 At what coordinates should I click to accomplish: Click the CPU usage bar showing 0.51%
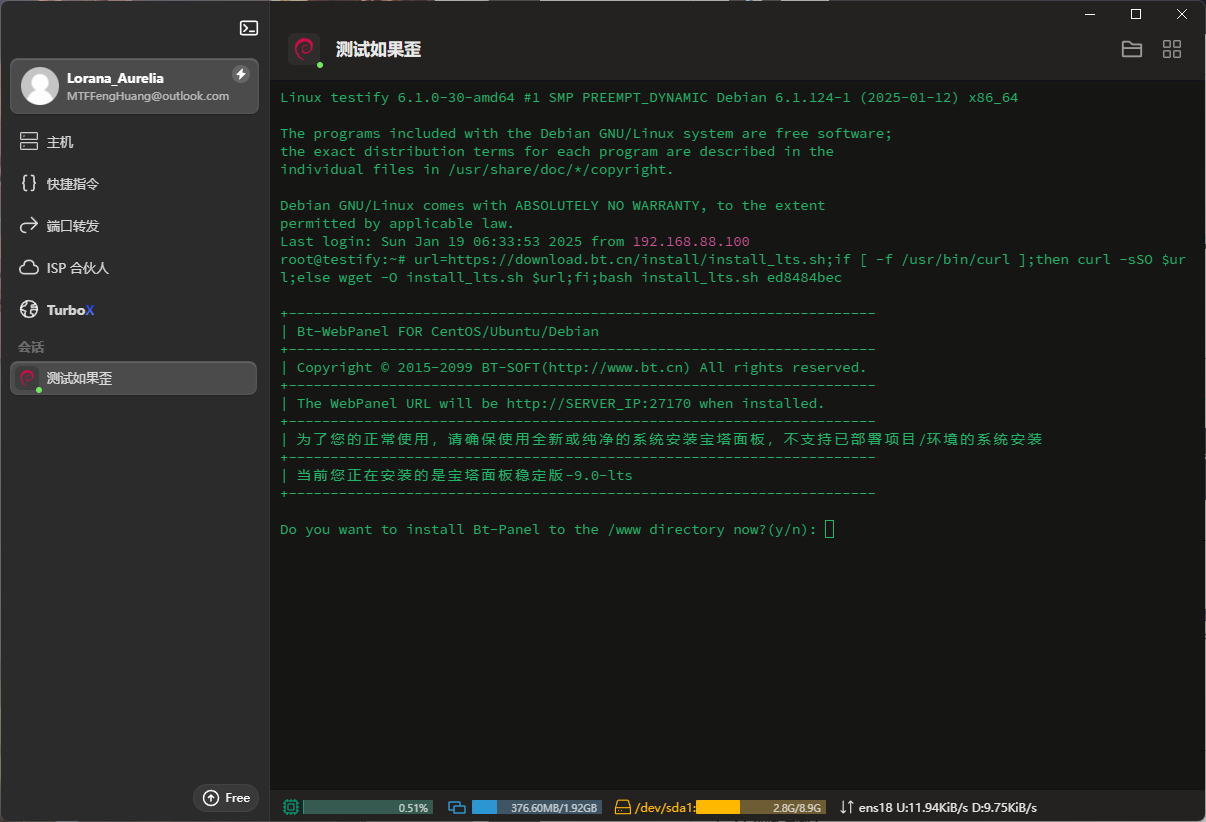[x=367, y=807]
